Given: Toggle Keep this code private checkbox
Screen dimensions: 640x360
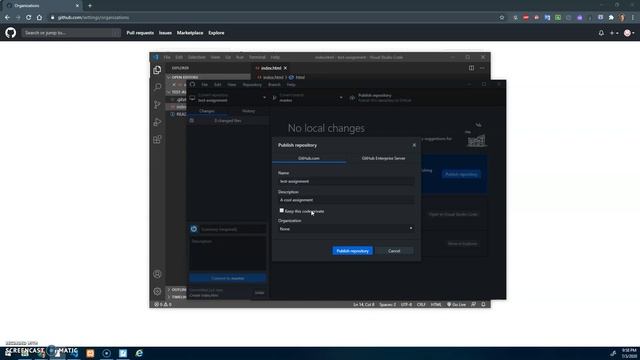Looking at the screenshot, I should click(282, 211).
